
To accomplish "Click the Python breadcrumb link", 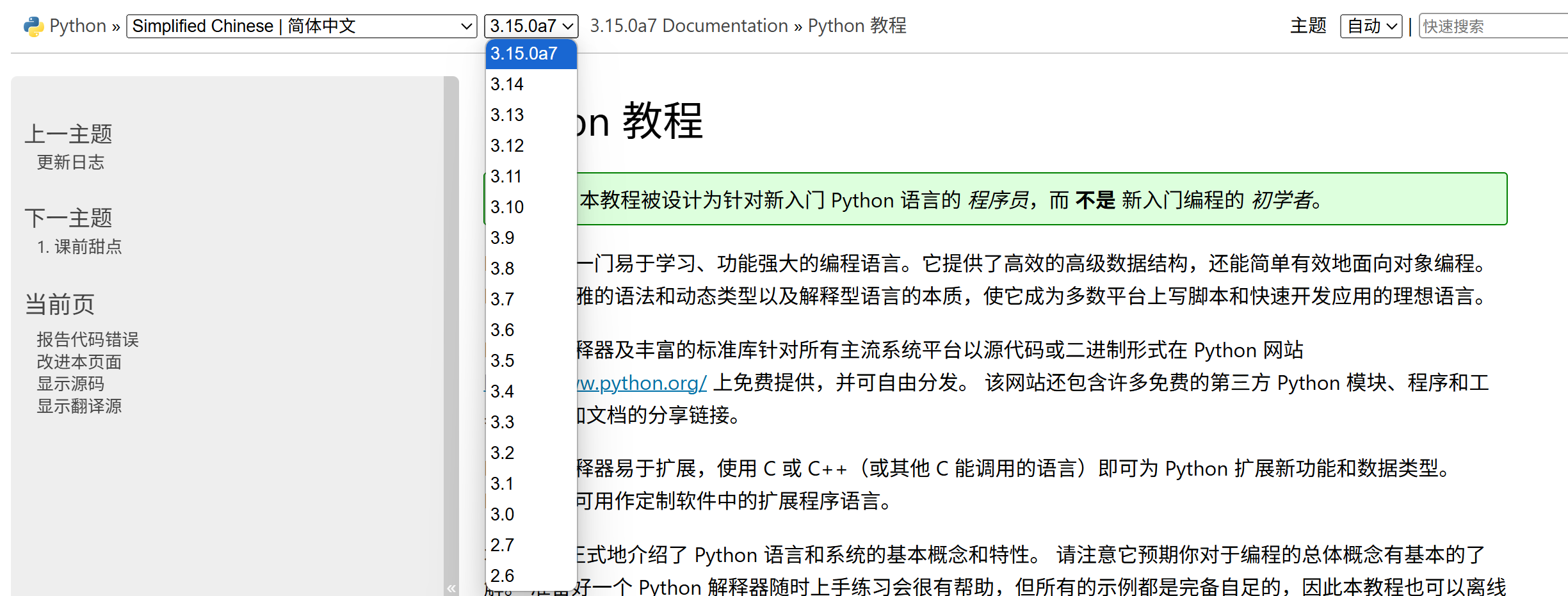I will [77, 26].
